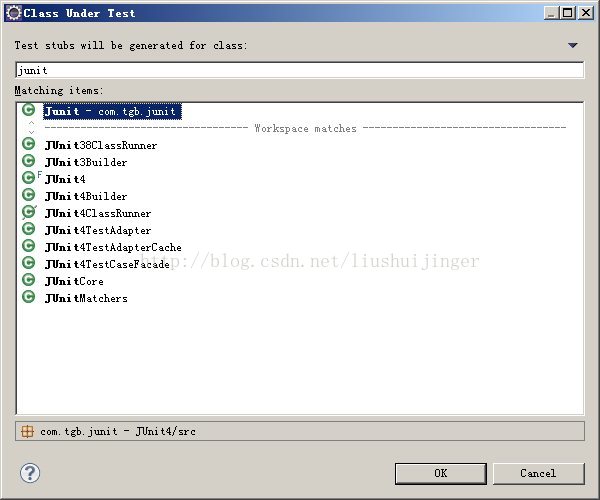Select JUnit38ClassRunner in the list
The height and width of the screenshot is (500, 600).
coord(101,145)
